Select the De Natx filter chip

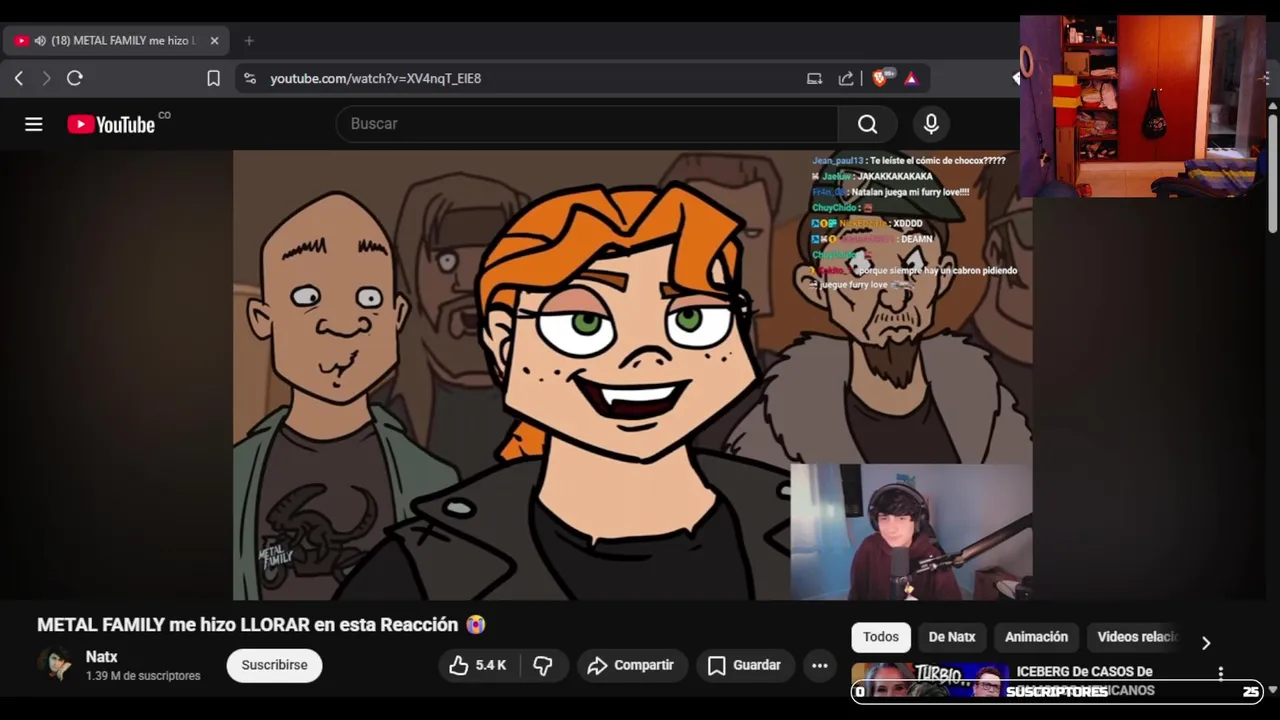click(952, 637)
